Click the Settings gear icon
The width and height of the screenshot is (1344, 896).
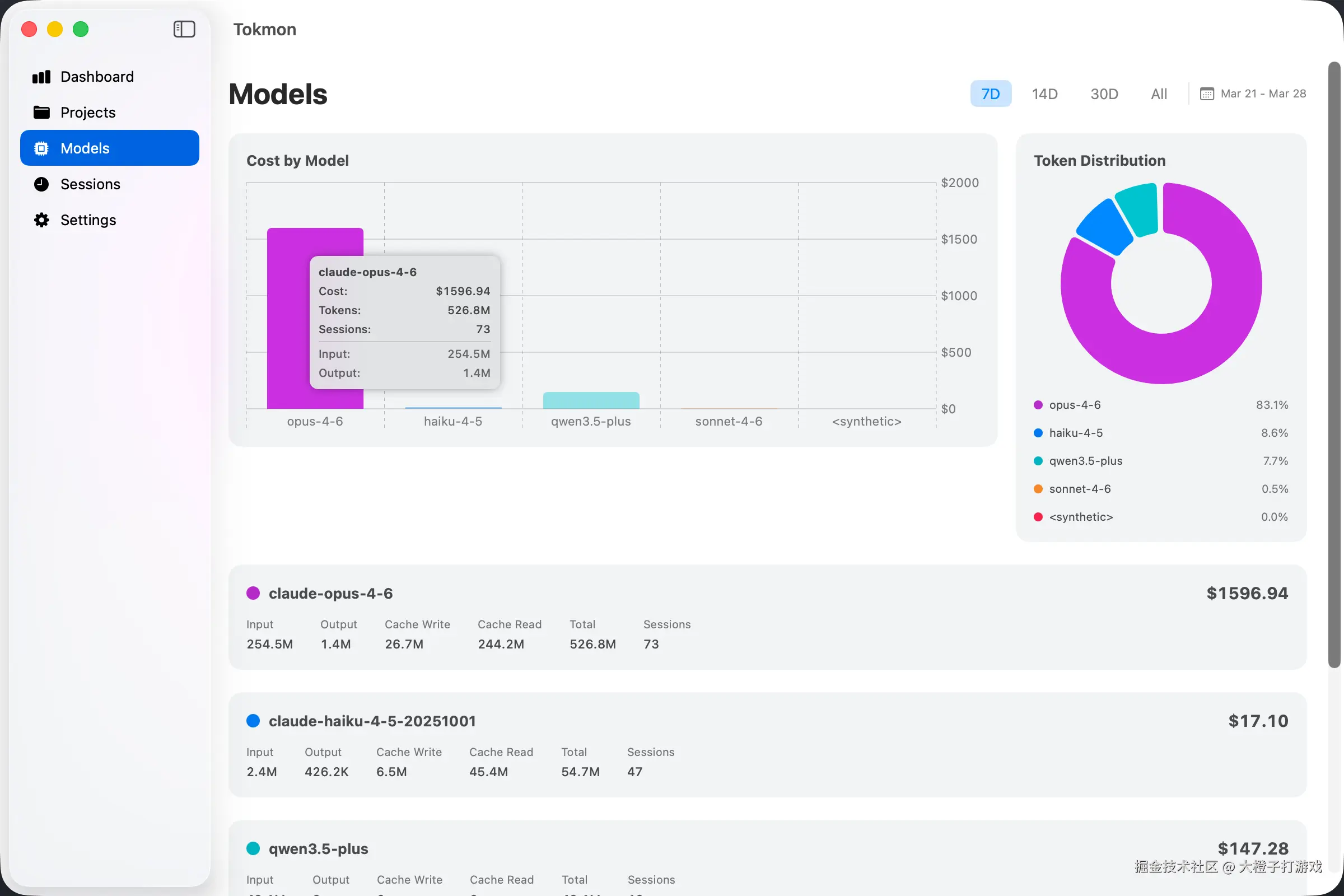pos(41,220)
